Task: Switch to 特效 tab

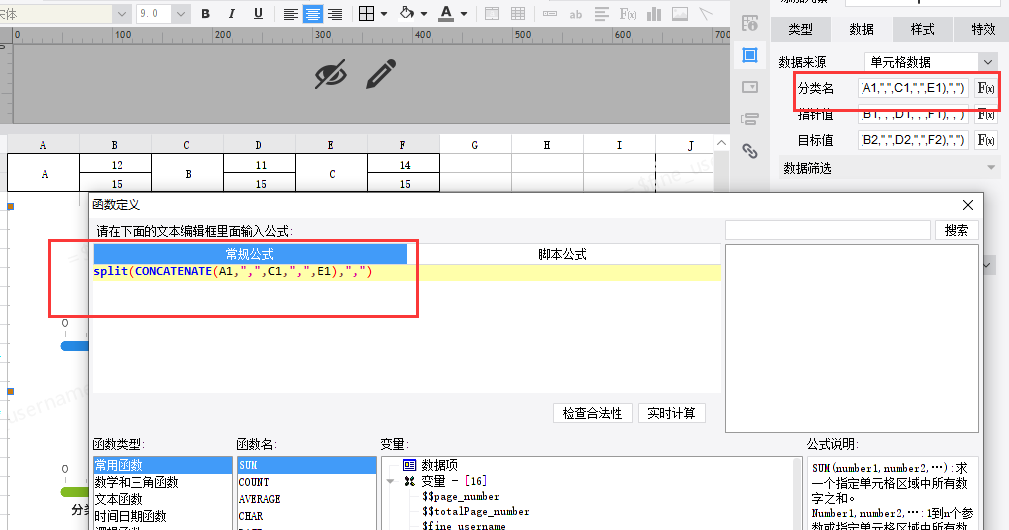Action: coord(982,29)
